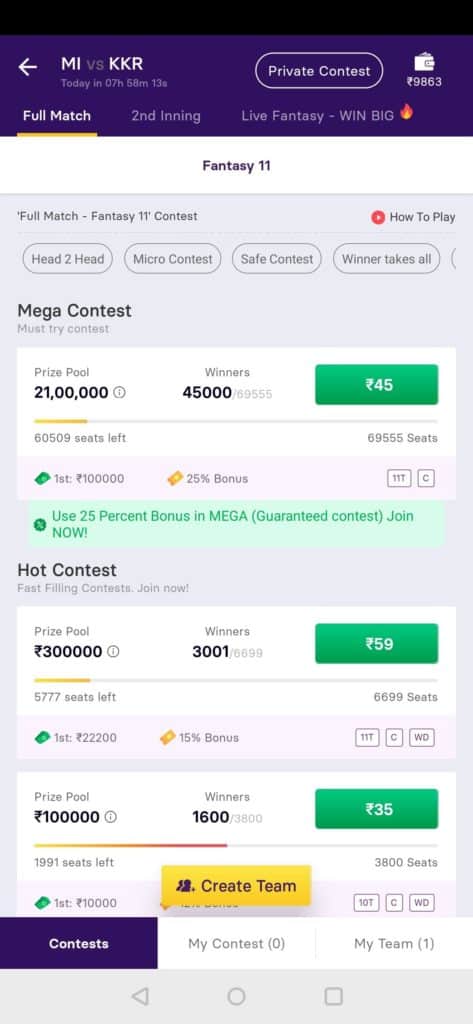The height and width of the screenshot is (1024, 473).
Task: Tap info icon next to ₹300000 prize pool
Action: click(113, 652)
